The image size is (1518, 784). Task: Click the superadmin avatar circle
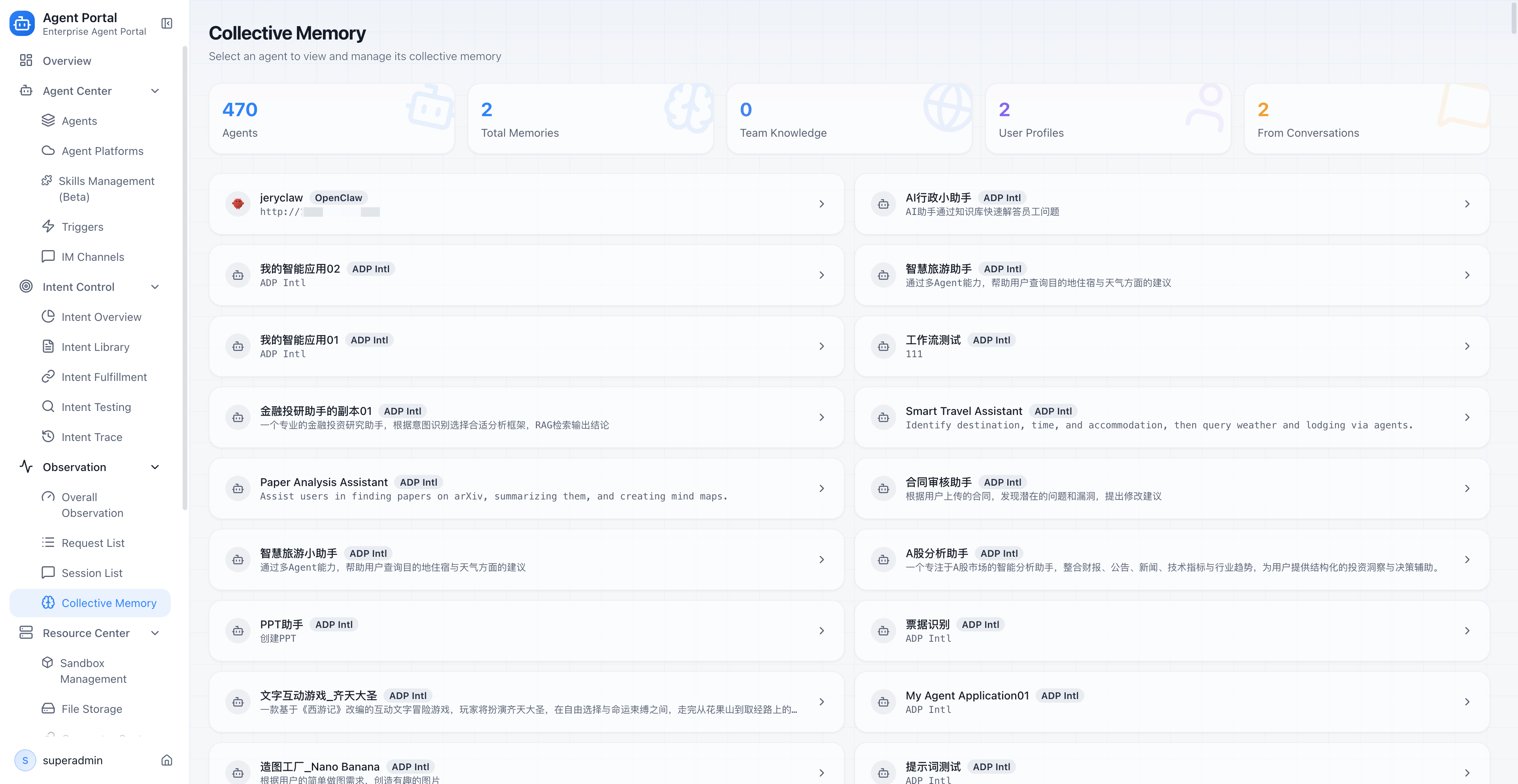click(25, 760)
